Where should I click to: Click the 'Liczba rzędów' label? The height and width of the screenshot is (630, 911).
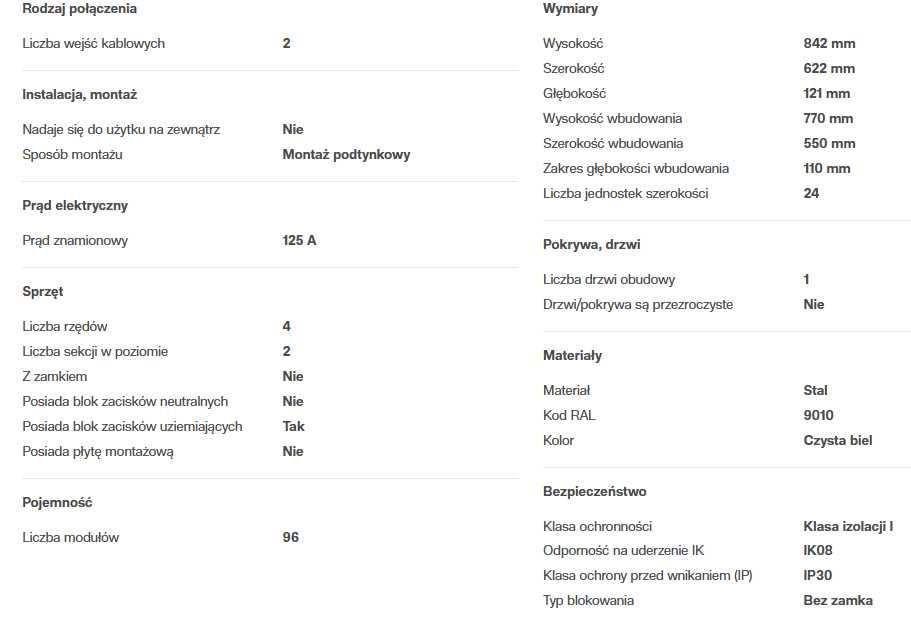pyautogui.click(x=65, y=327)
